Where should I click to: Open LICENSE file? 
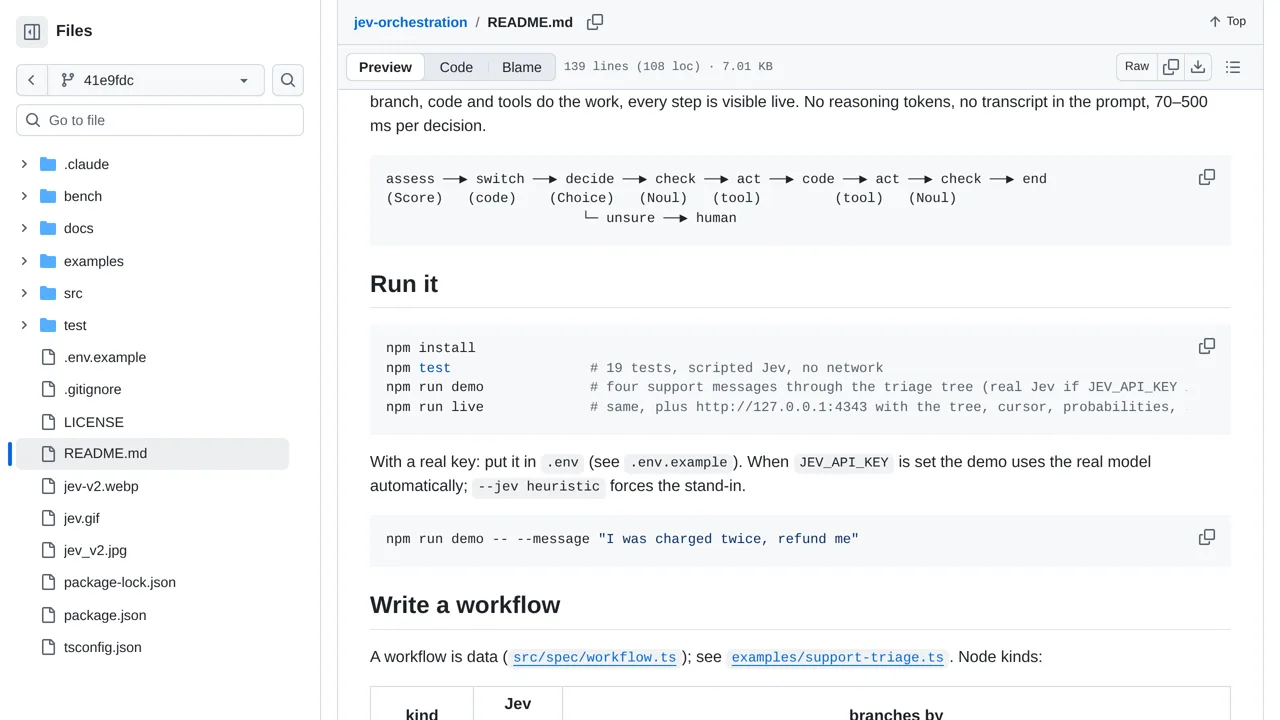(x=94, y=422)
